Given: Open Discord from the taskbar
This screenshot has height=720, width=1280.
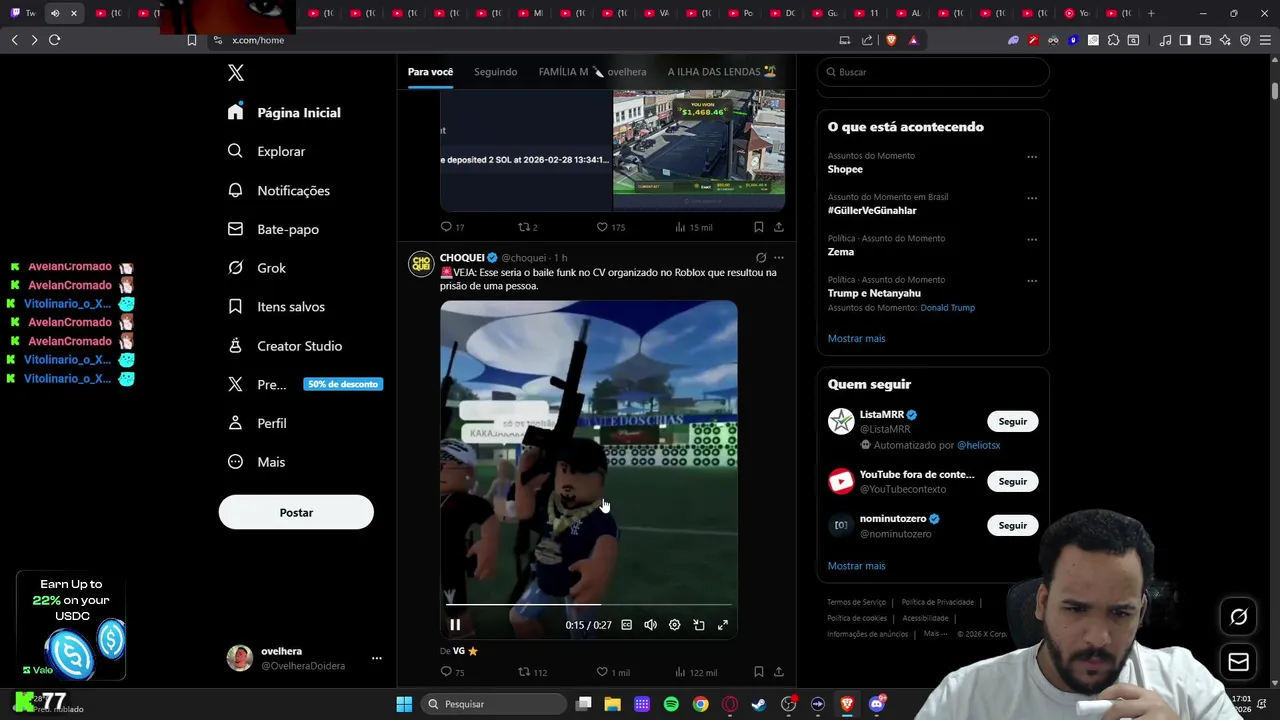Looking at the screenshot, I should (876, 704).
